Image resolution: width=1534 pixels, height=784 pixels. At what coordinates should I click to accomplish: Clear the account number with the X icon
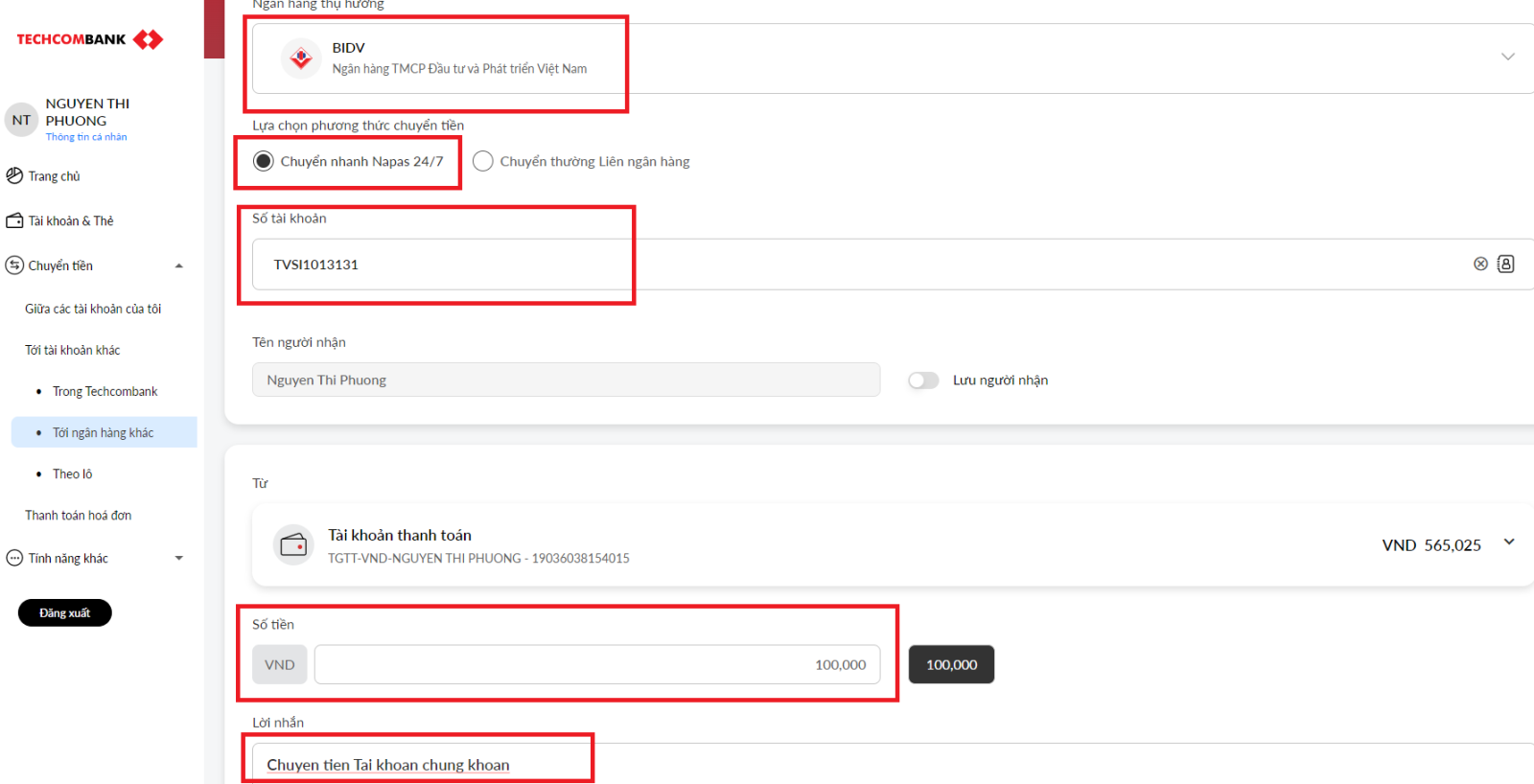click(x=1480, y=265)
